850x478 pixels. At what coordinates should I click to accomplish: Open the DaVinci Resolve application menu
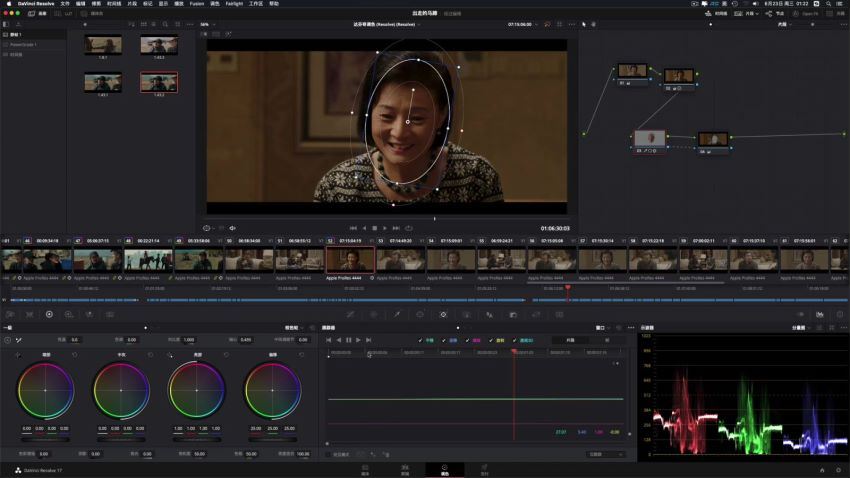(x=36, y=4)
